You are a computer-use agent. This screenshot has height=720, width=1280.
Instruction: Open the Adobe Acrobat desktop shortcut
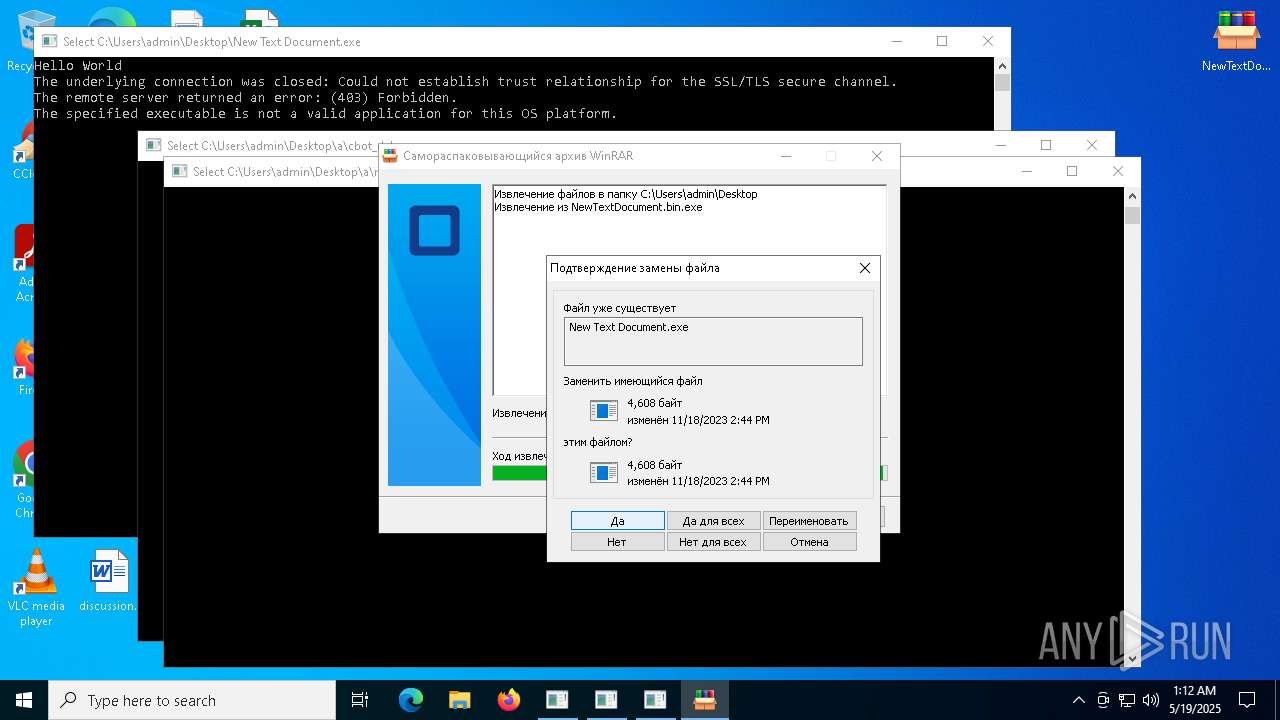(x=24, y=263)
